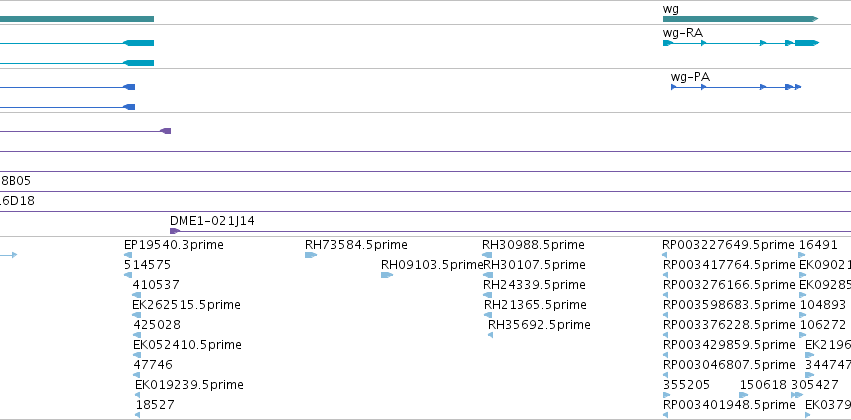Select the RH30988.5prime EST arrow

487,255
